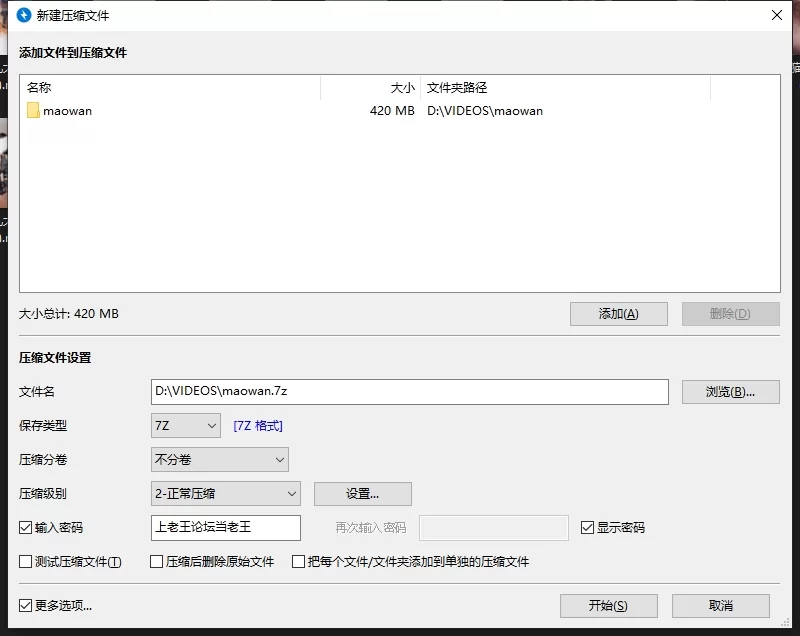This screenshot has height=636, width=800.
Task: Toggle the 输入密码 checkbox
Action: pos(26,527)
